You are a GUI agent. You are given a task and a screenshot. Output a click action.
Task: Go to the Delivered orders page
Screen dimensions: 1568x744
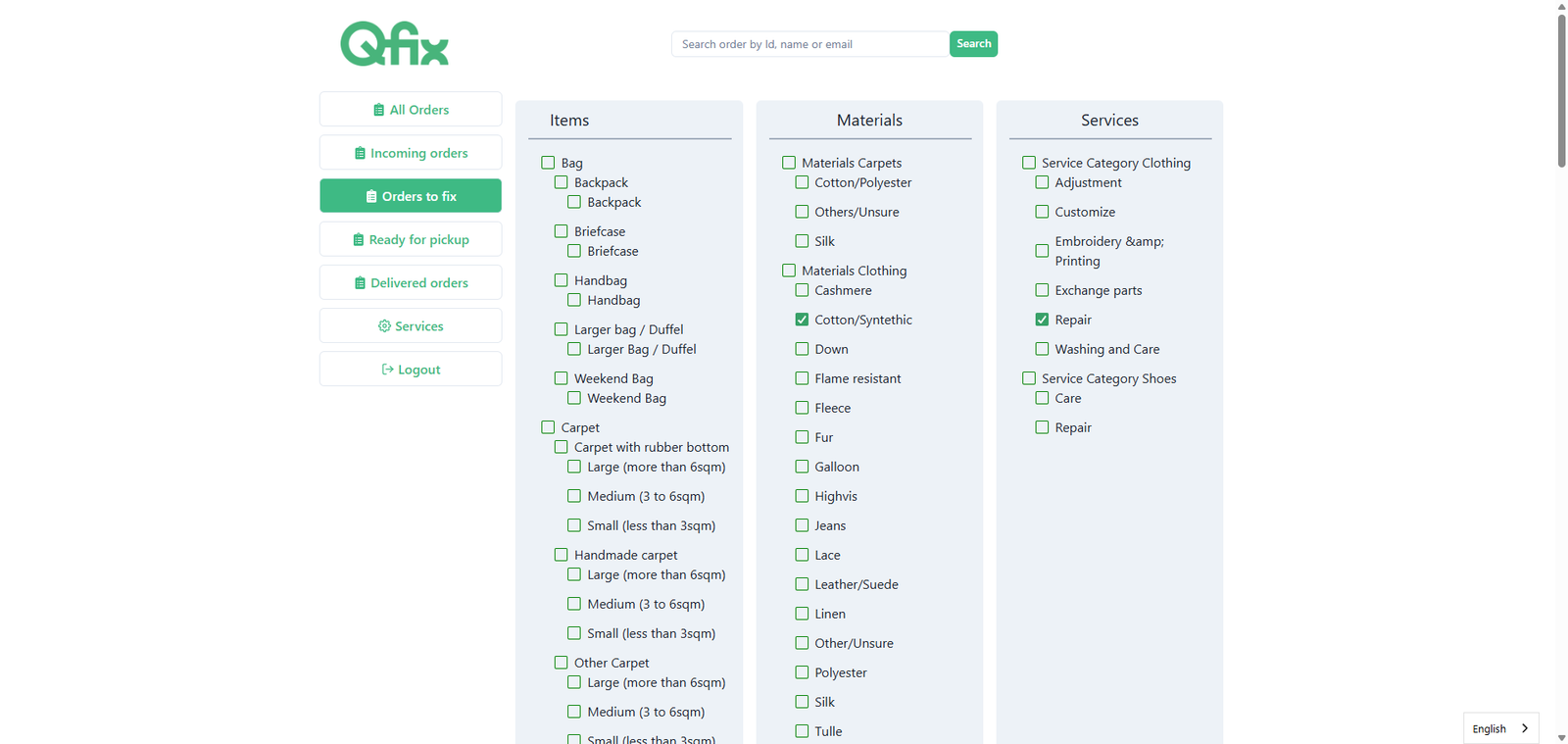411,283
